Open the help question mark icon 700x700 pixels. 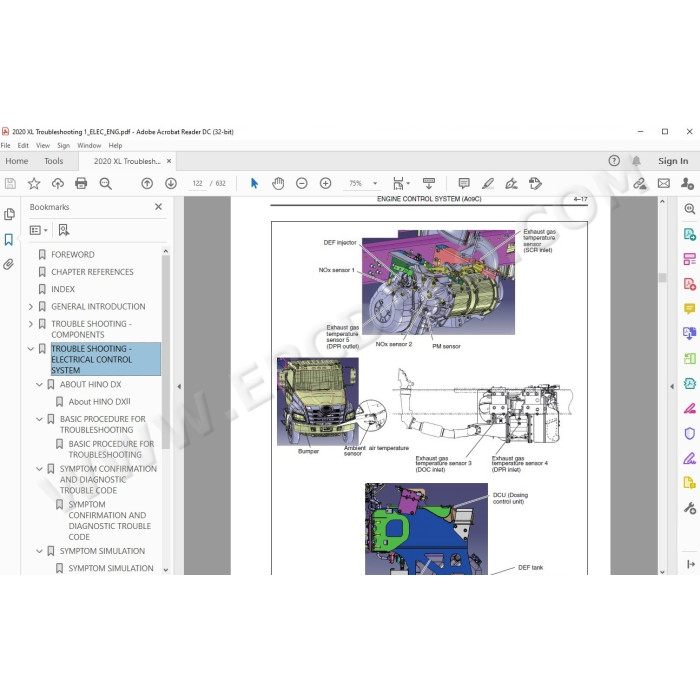(x=614, y=161)
